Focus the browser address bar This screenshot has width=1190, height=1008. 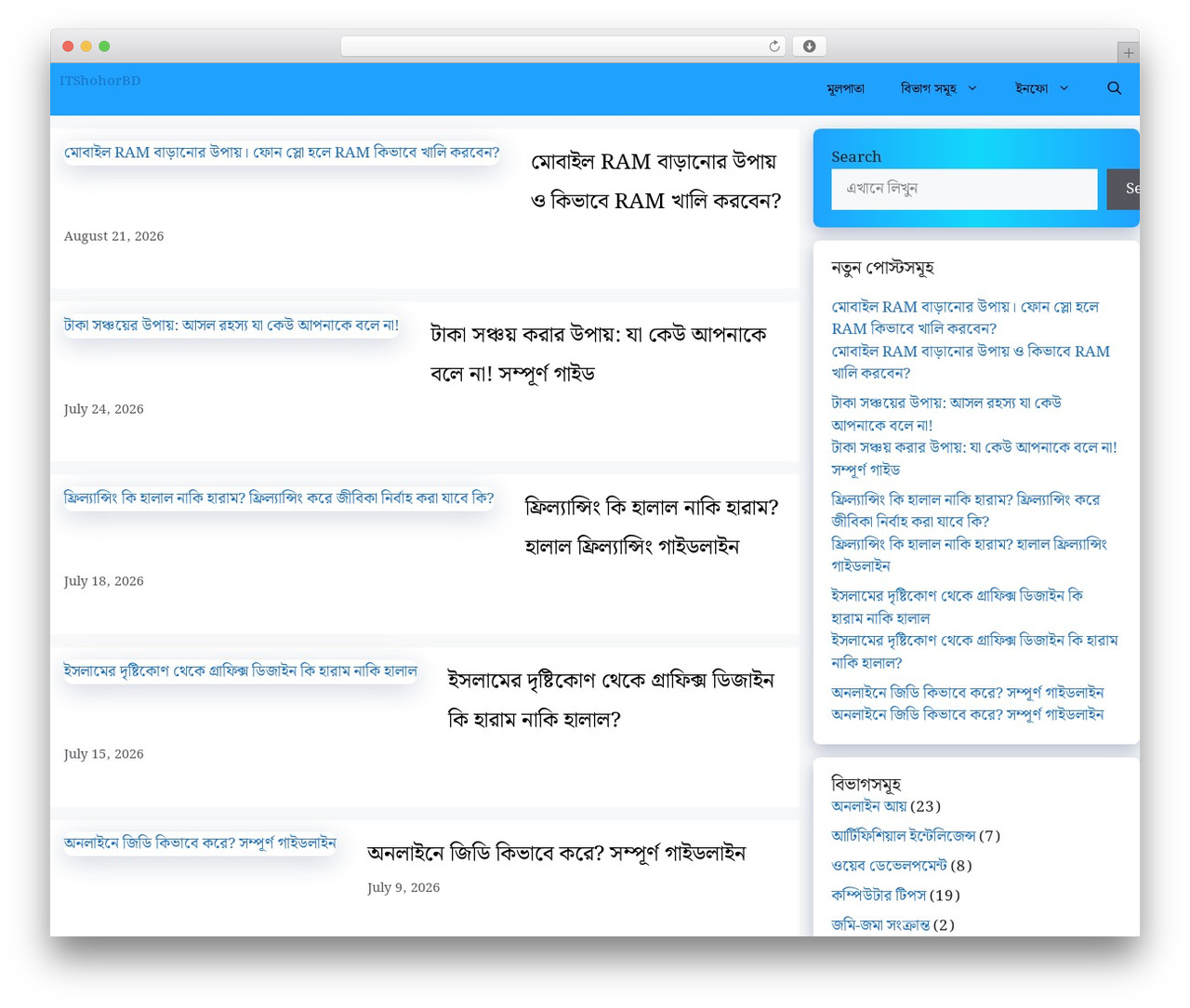[x=562, y=46]
